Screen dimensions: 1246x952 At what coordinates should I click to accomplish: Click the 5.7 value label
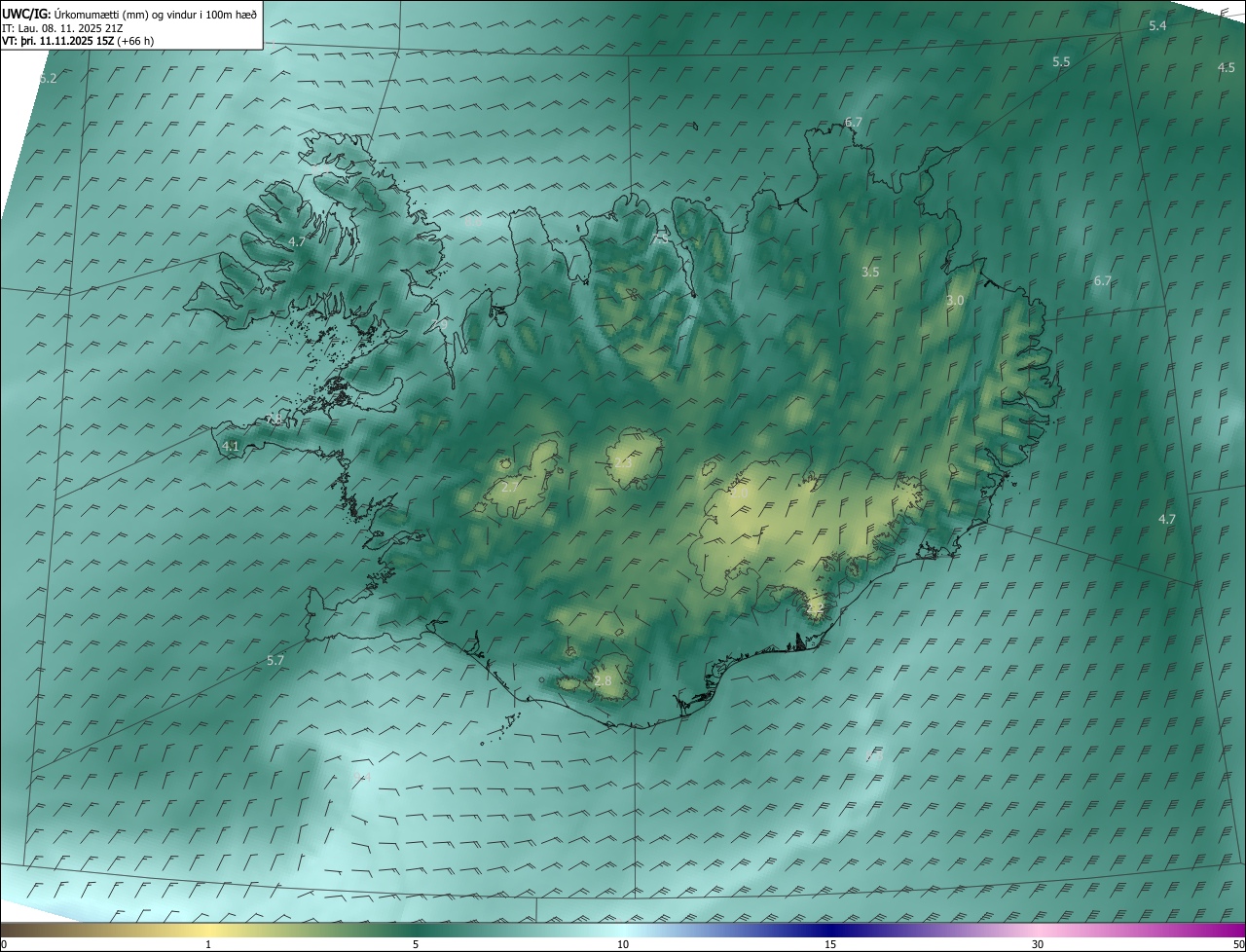[275, 661]
